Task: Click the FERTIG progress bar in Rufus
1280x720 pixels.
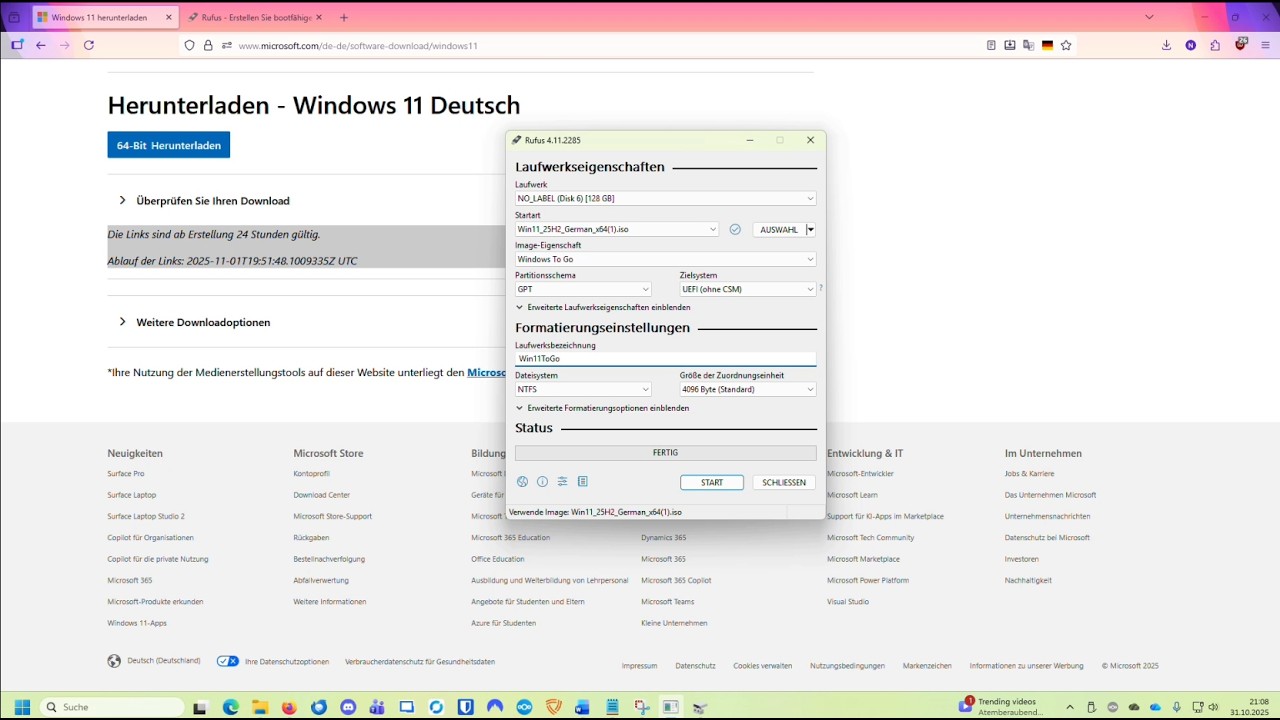Action: pos(665,453)
